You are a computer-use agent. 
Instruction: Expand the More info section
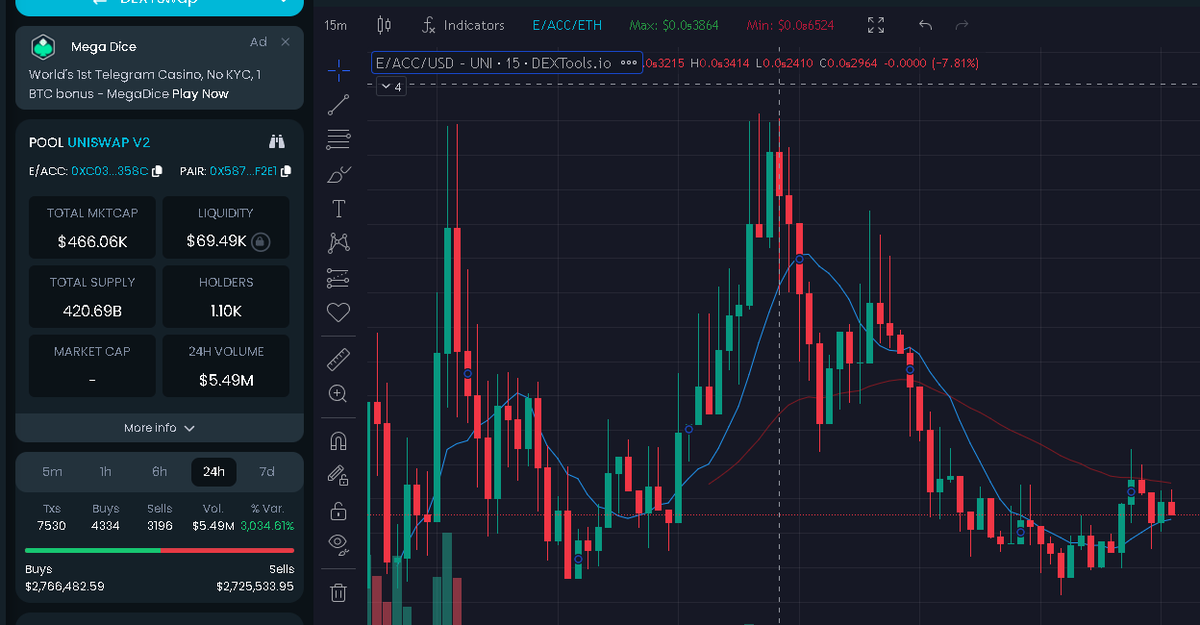(159, 427)
